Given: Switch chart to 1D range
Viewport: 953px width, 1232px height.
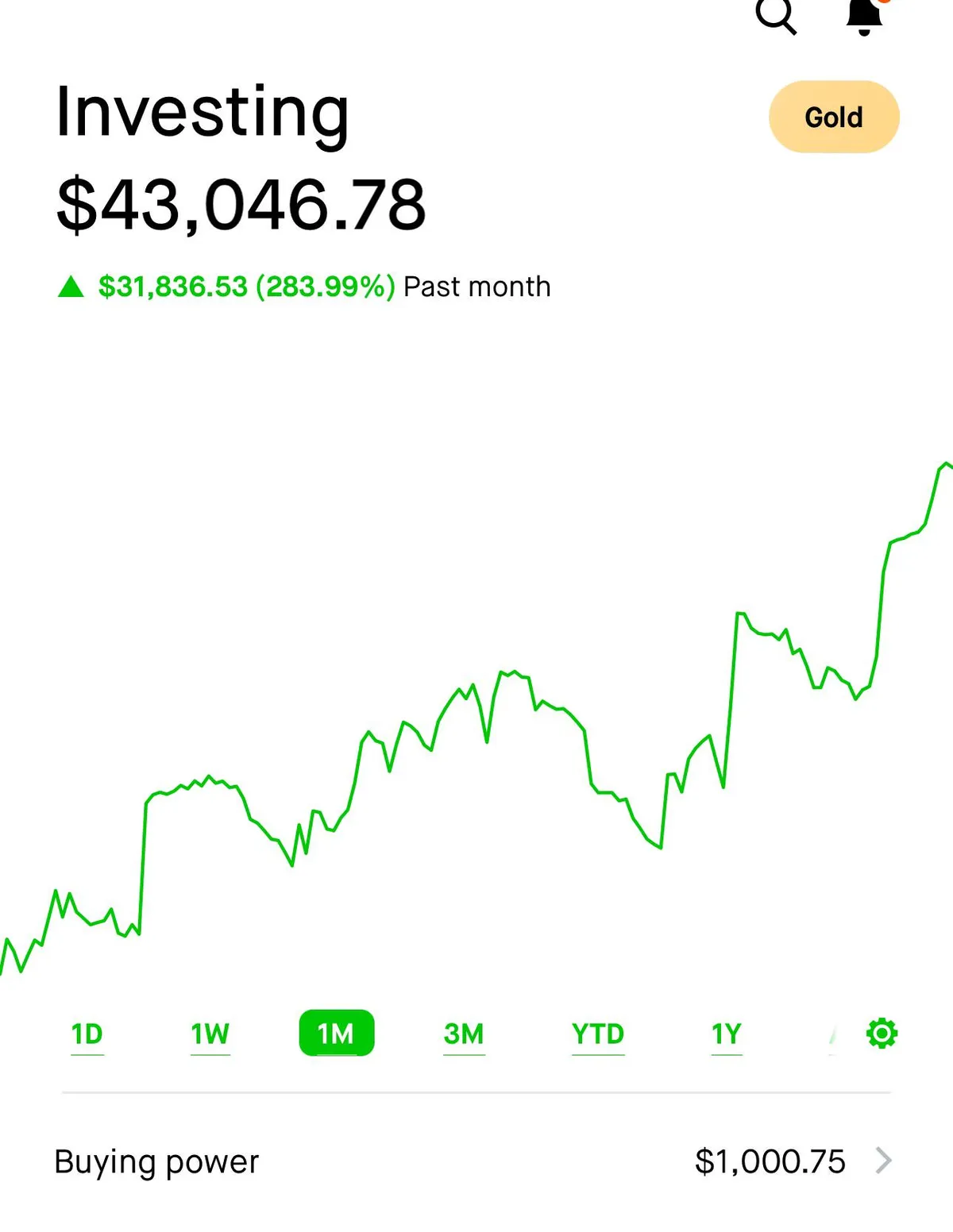Looking at the screenshot, I should (x=87, y=1034).
